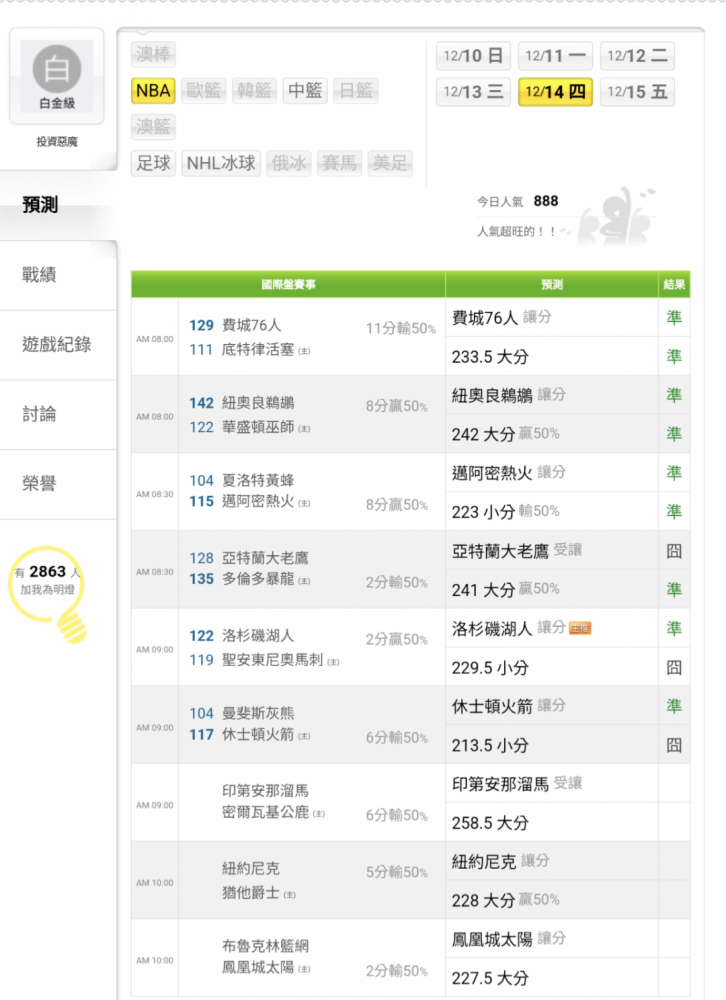Open the 遊戲紀錄 sidebar menu item
Image resolution: width=726 pixels, height=1000 pixels.
point(58,344)
